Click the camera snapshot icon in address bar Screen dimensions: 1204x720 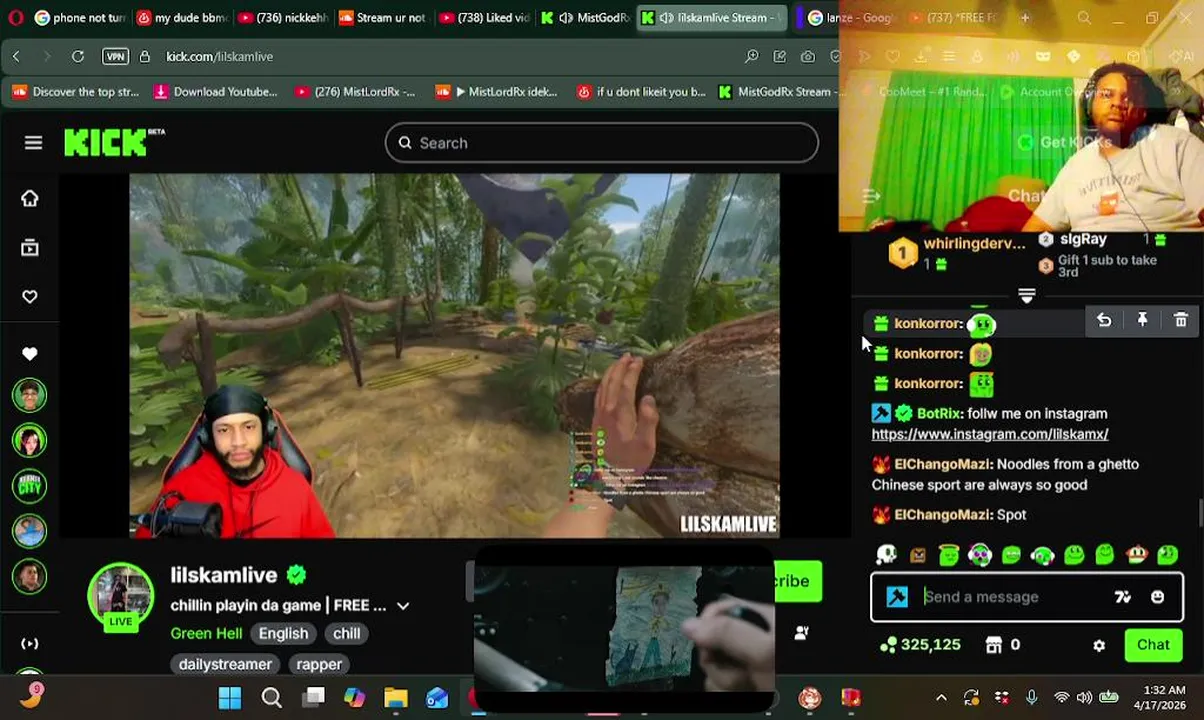(807, 57)
